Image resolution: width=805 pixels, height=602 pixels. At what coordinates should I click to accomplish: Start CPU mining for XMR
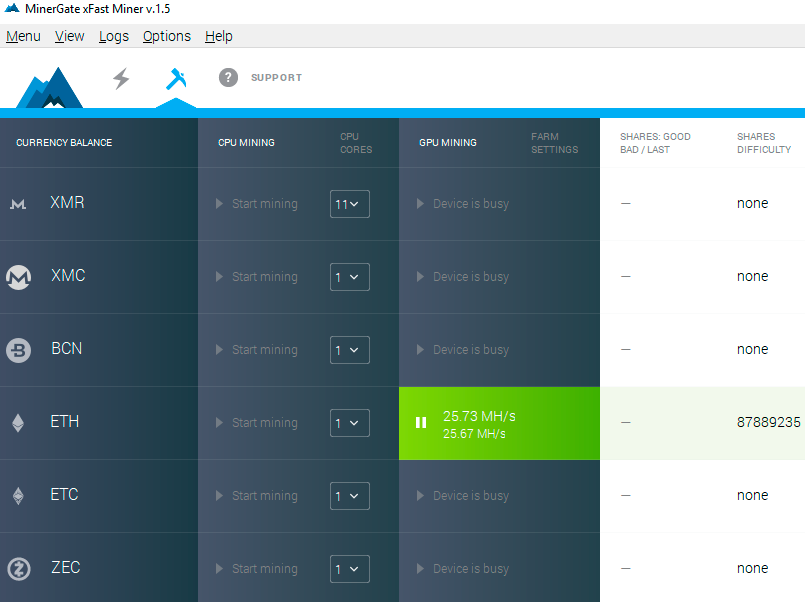click(255, 203)
